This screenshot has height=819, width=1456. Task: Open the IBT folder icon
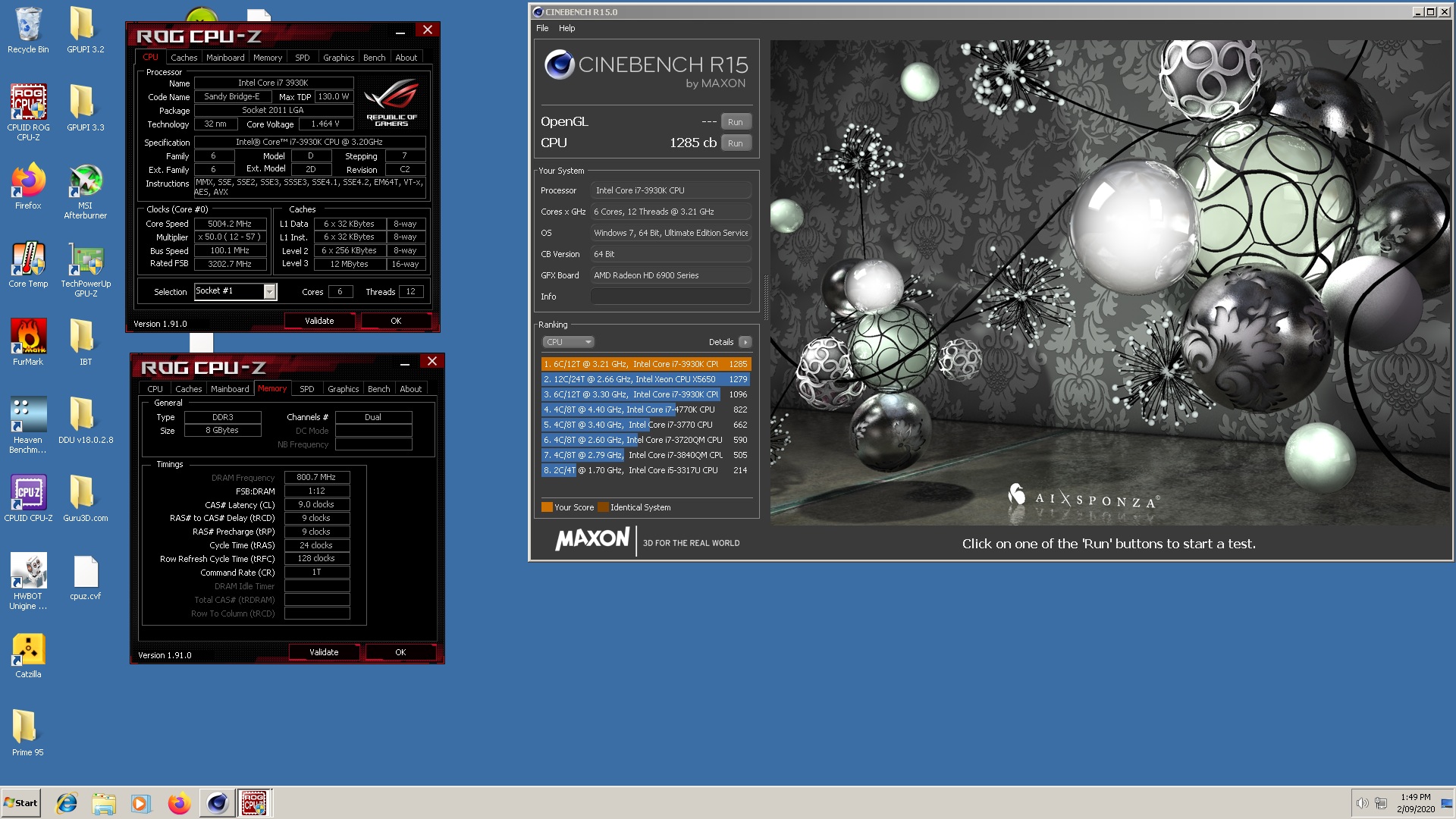coord(85,343)
